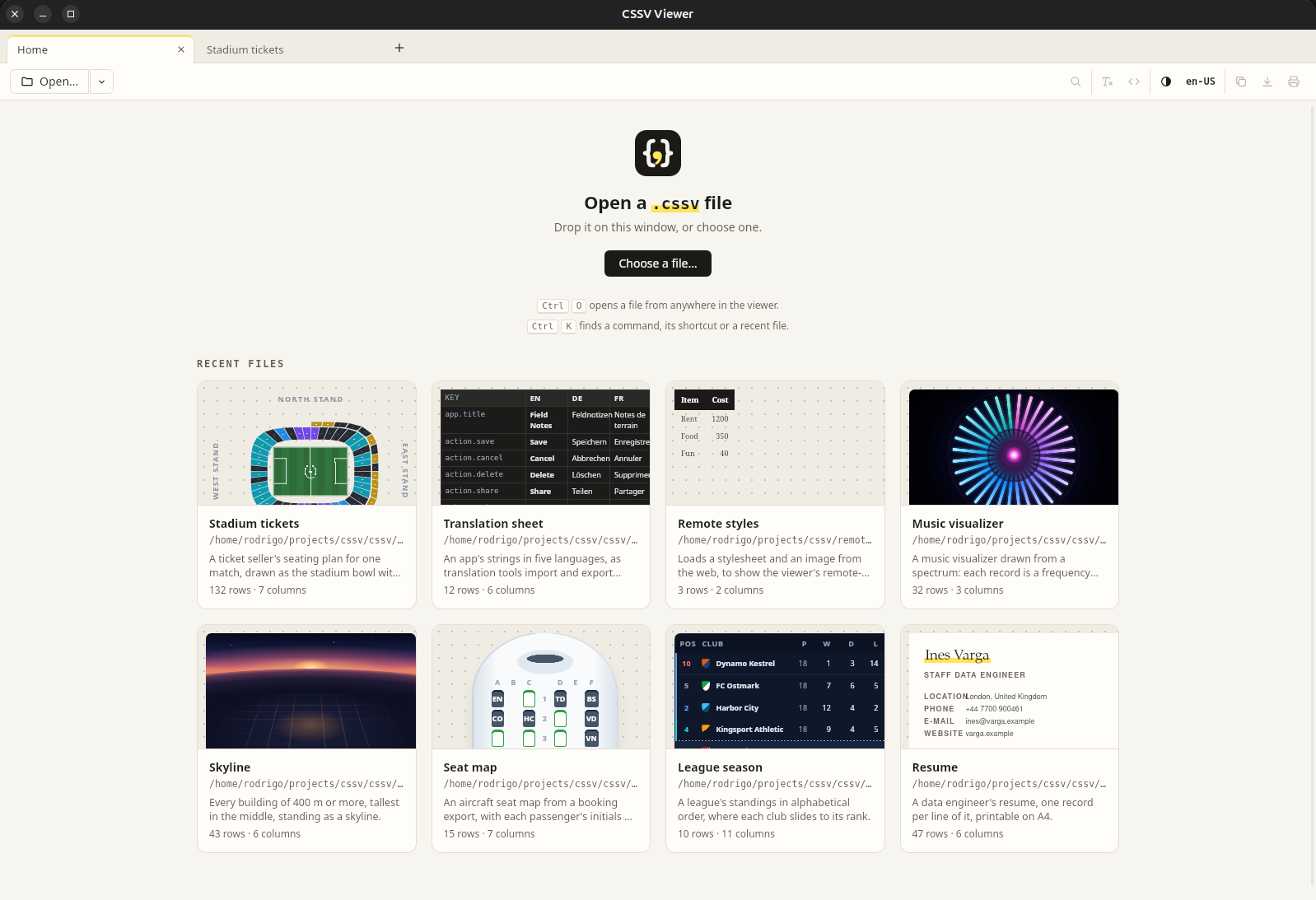Click the Ctrl K shortcut hint
This screenshot has height=900, width=1316.
tap(658, 326)
